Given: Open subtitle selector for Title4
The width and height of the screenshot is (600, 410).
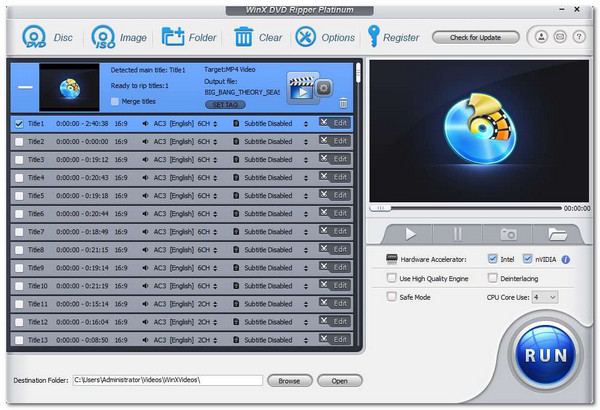Looking at the screenshot, I should pyautogui.click(x=306, y=178).
